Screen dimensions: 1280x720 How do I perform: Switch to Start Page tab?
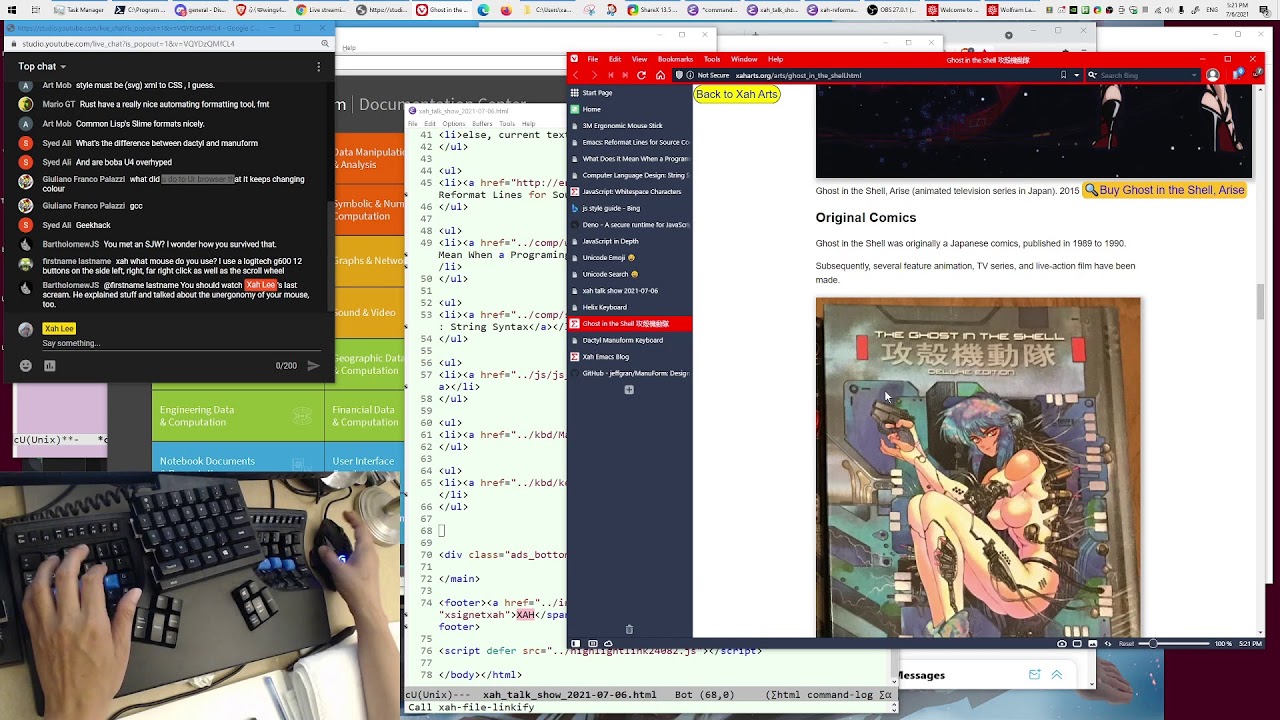click(629, 93)
